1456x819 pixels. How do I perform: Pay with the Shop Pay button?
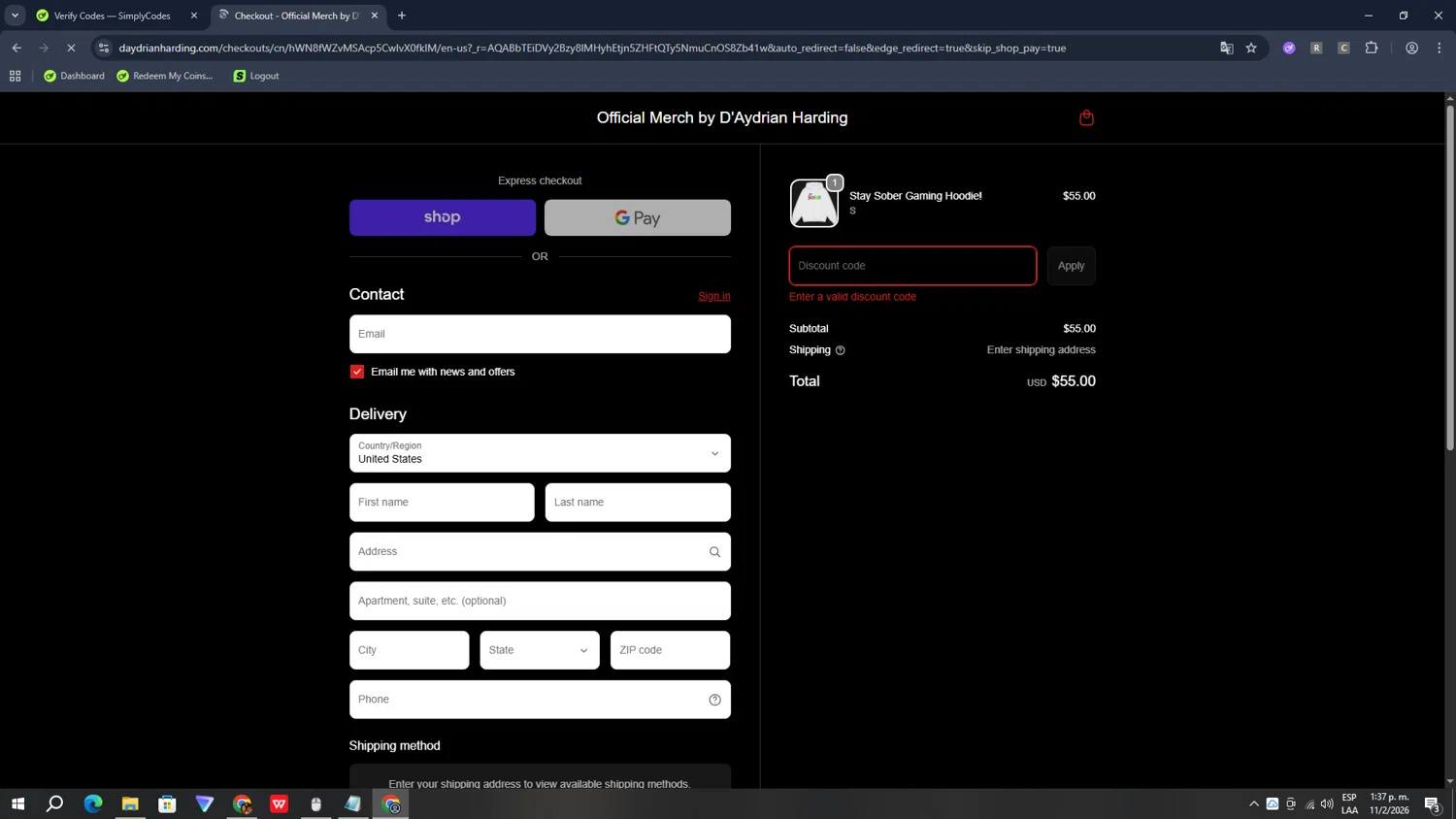coord(443,217)
